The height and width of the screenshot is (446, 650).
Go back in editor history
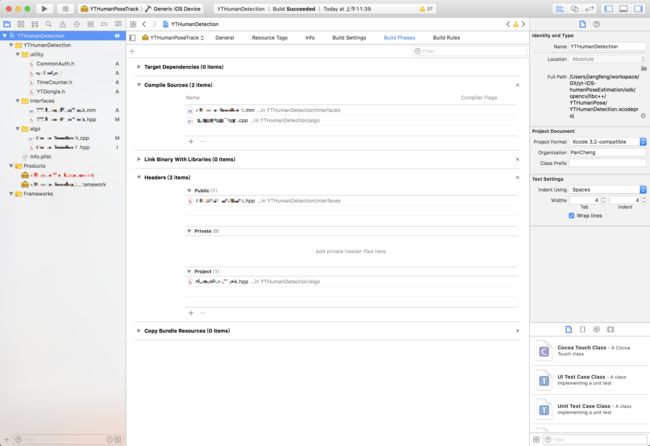tap(144, 24)
